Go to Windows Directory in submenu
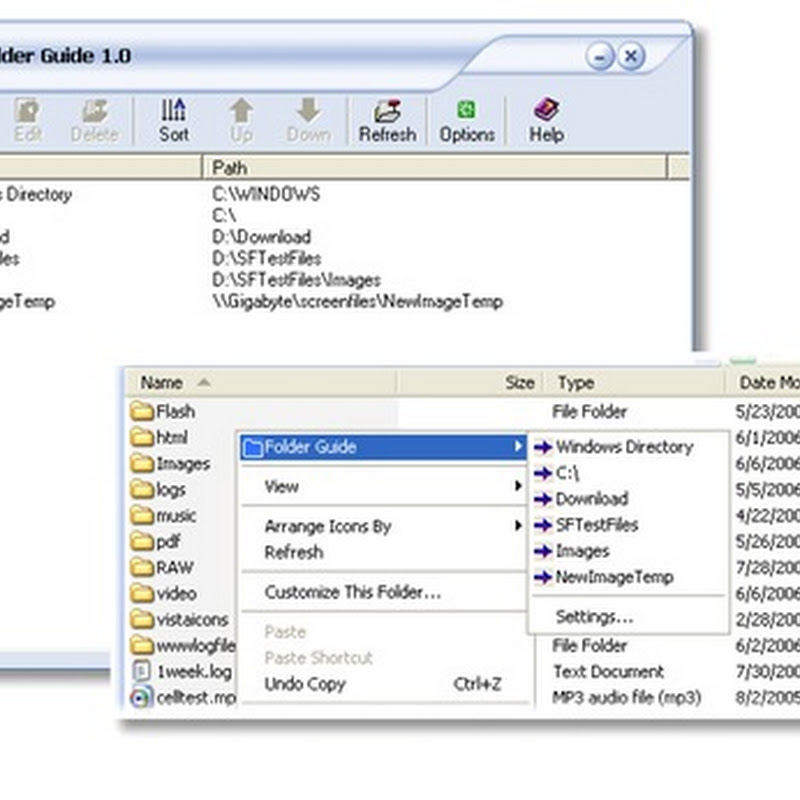The height and width of the screenshot is (800, 800). pos(628,447)
